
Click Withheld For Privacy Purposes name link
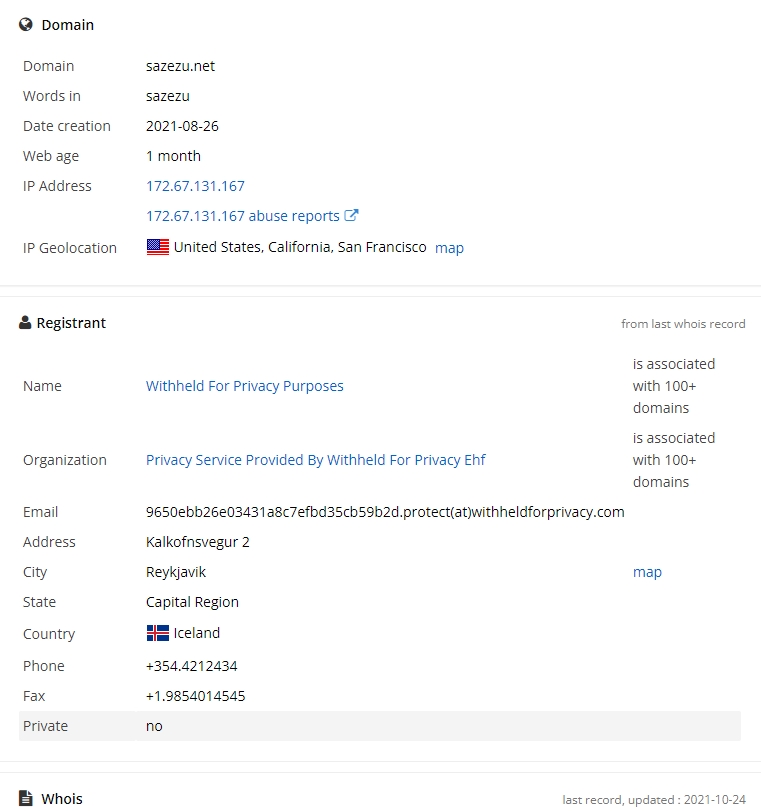click(245, 386)
